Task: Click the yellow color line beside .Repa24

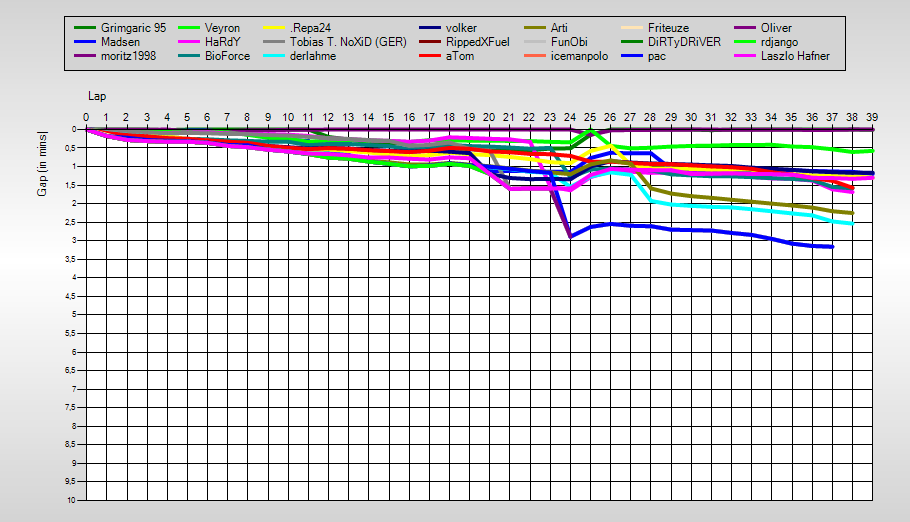Action: [274, 28]
